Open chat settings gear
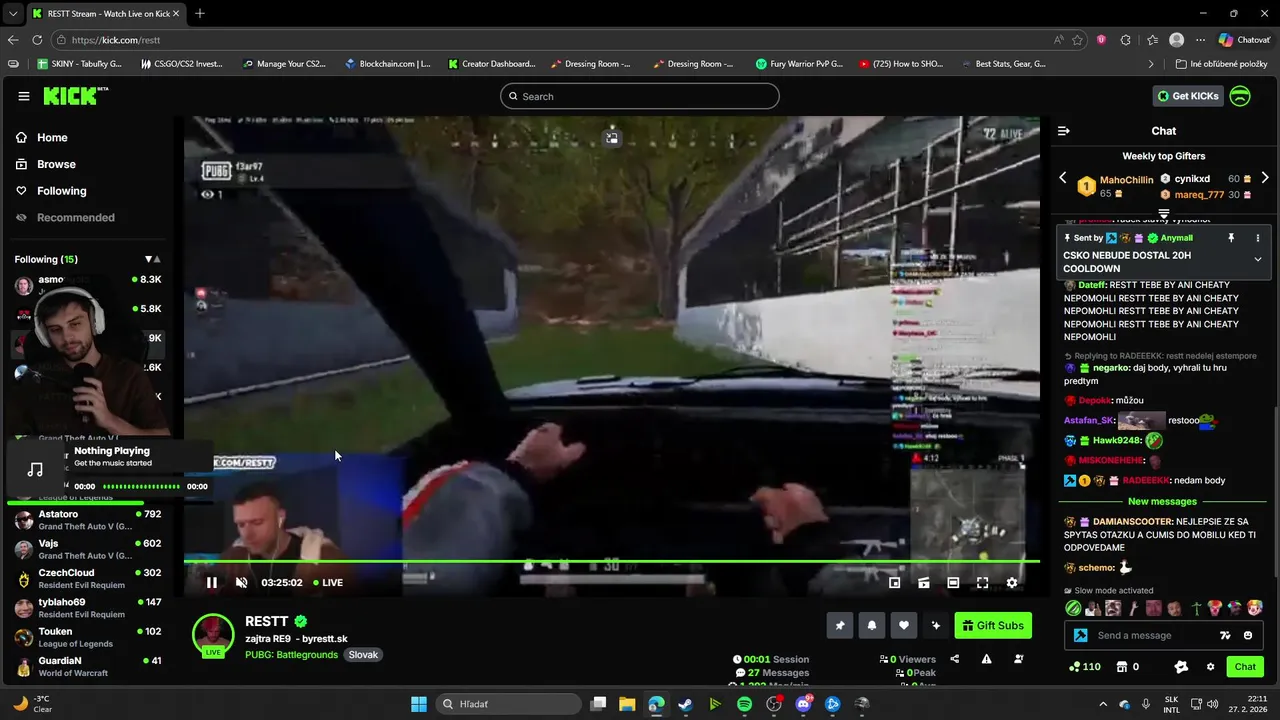The image size is (1280, 720). coord(1210,667)
